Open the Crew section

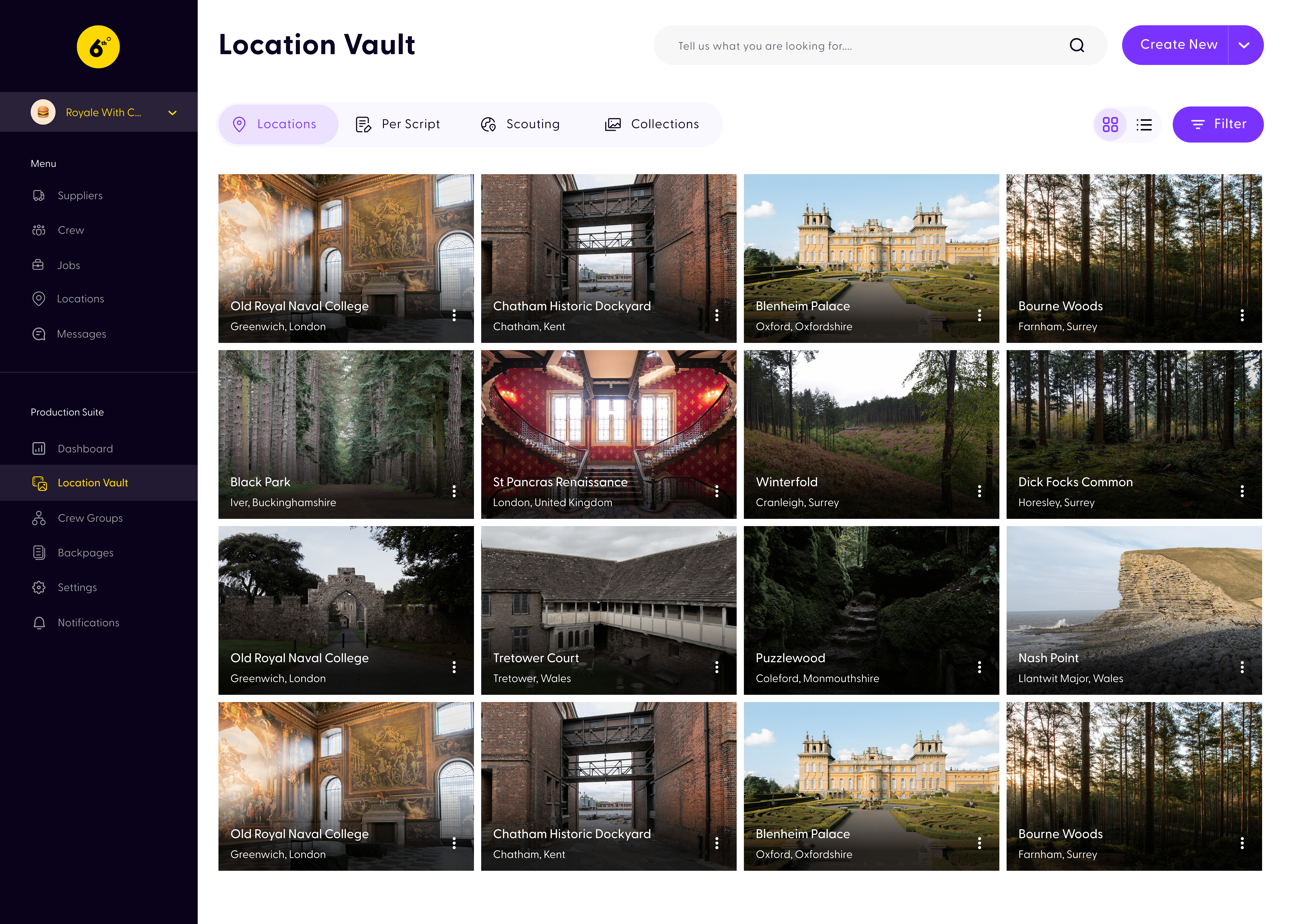[x=71, y=230]
